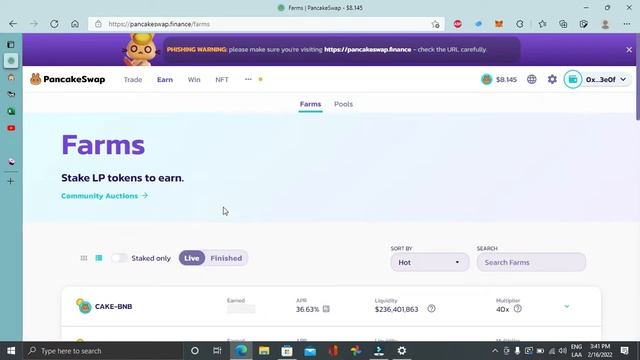The image size is (640, 360).
Task: Open the Earn menu
Action: tap(165, 79)
